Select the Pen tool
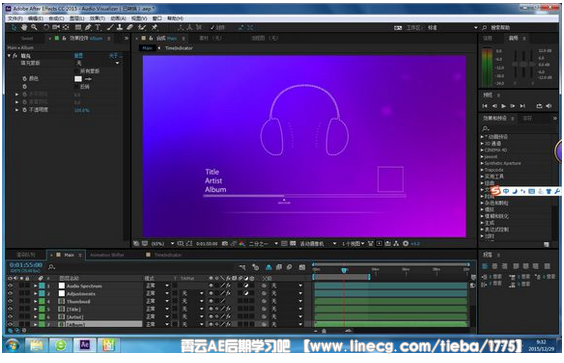The width and height of the screenshot is (564, 363). [88, 27]
